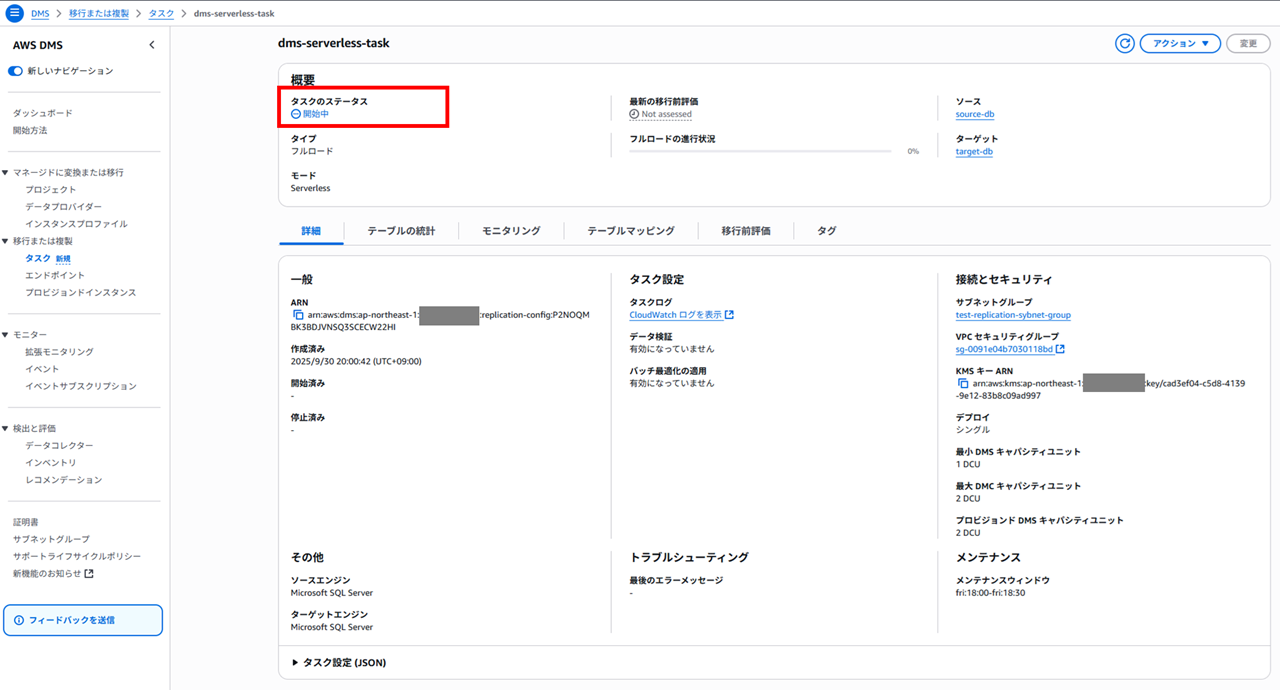1280x690 pixels.
Task: Open データコレクター in sidebar
Action: (x=59, y=446)
